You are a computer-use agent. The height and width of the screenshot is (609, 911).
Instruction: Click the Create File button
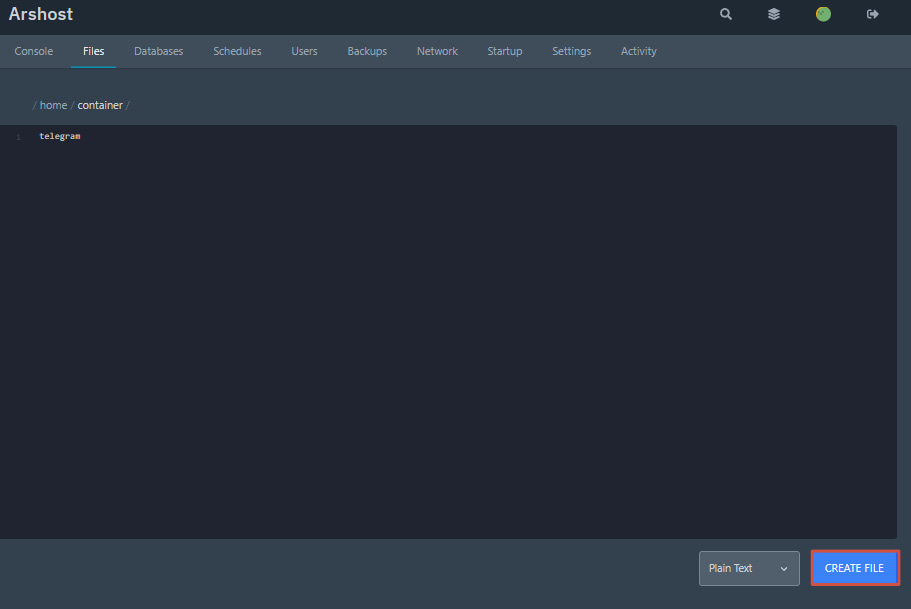855,568
